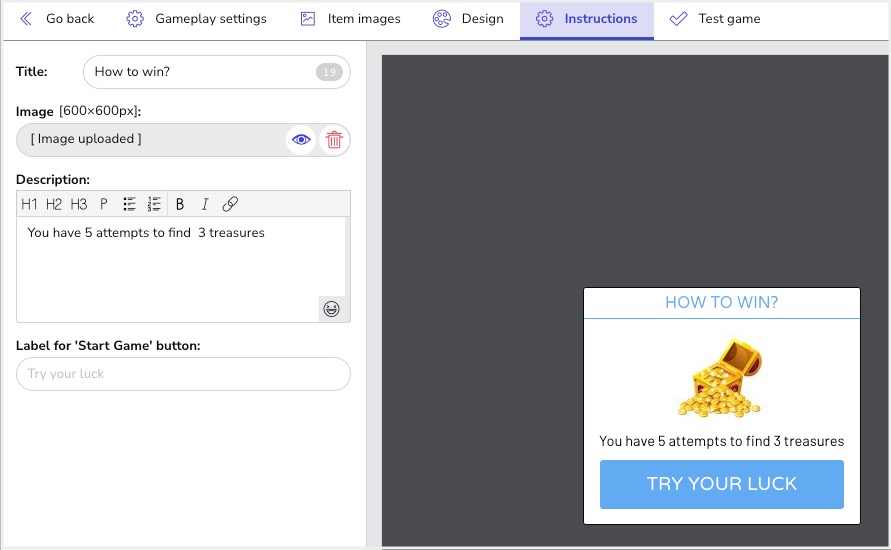Insert a numbered list
The image size is (891, 550).
(154, 204)
